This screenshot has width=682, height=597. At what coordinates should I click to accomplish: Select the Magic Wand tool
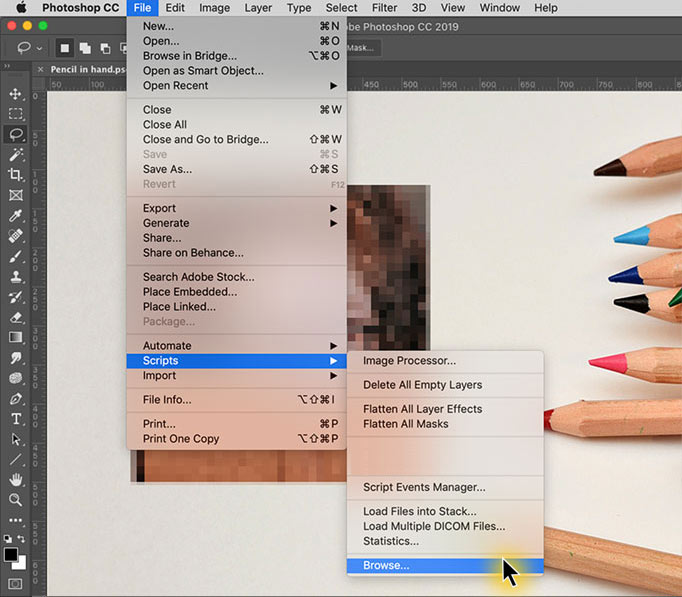[x=16, y=154]
